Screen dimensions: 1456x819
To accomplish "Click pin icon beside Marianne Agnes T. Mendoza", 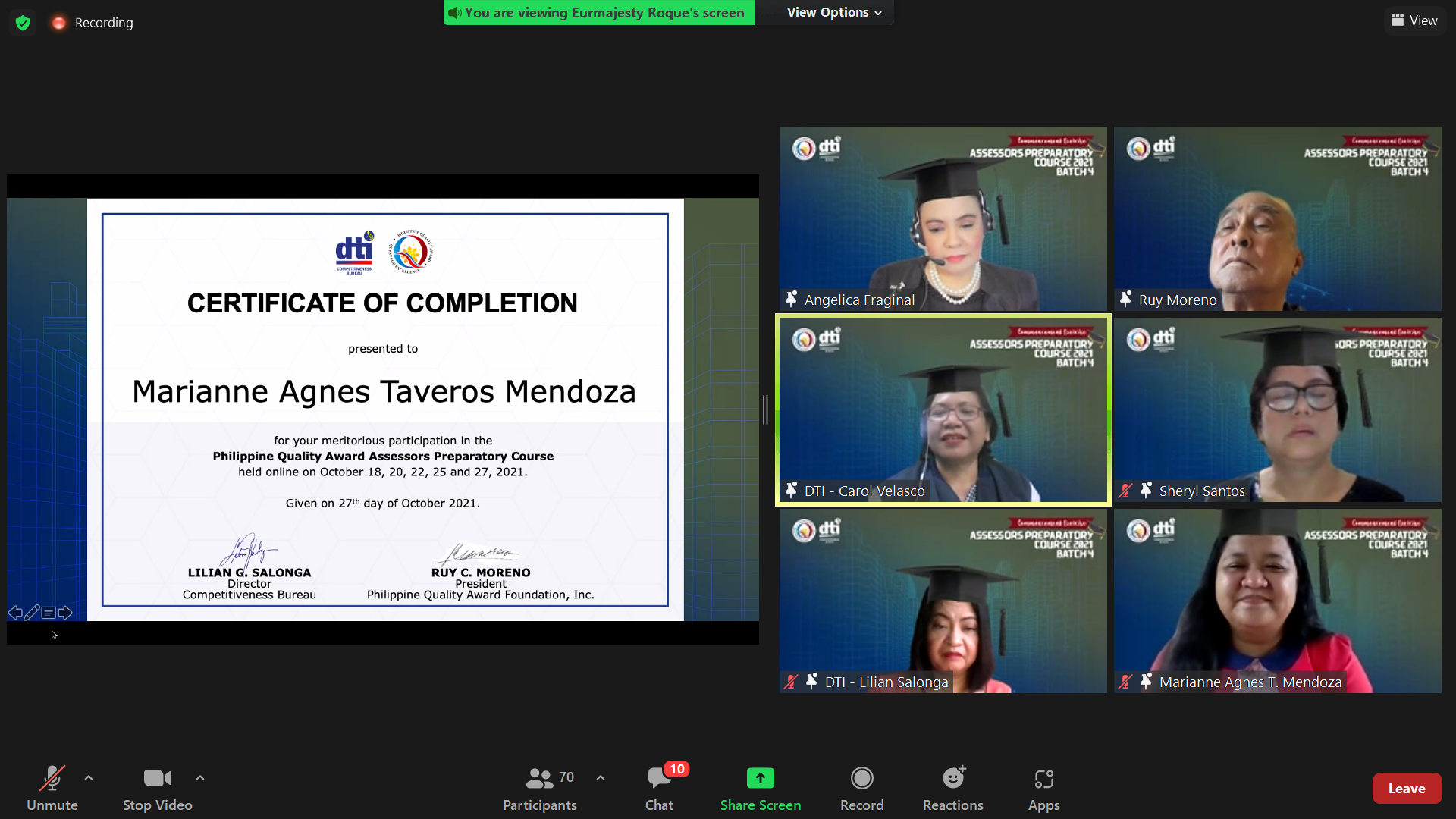I will click(1146, 682).
